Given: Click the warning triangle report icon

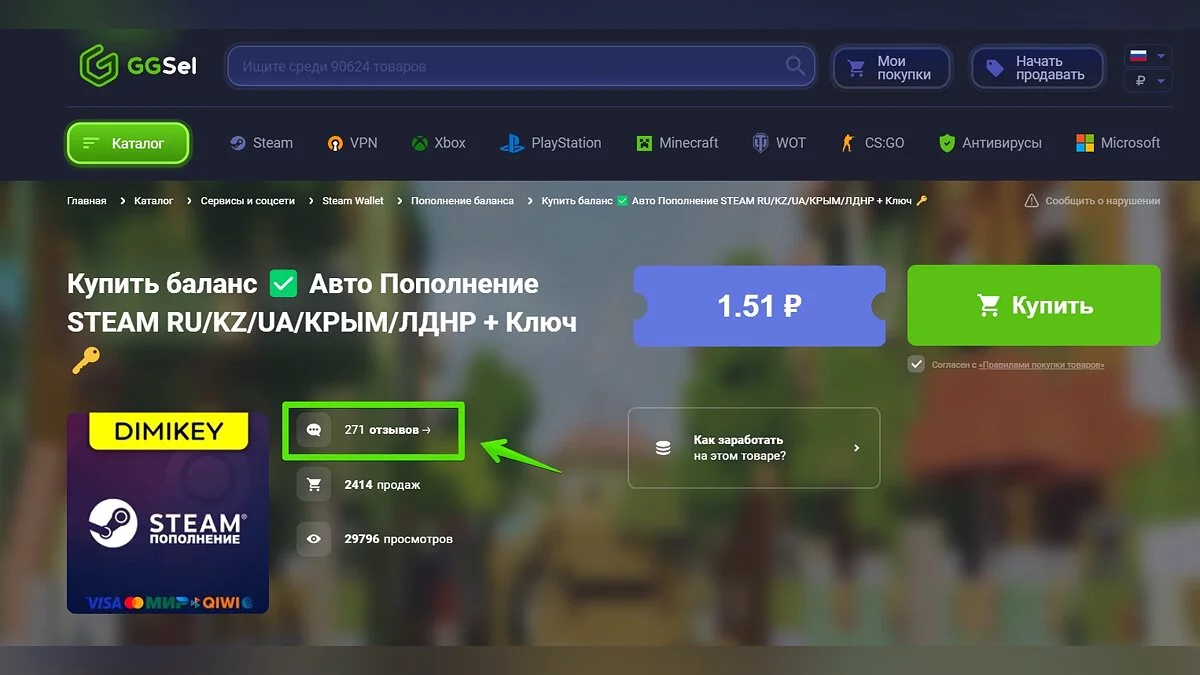Looking at the screenshot, I should 1031,201.
